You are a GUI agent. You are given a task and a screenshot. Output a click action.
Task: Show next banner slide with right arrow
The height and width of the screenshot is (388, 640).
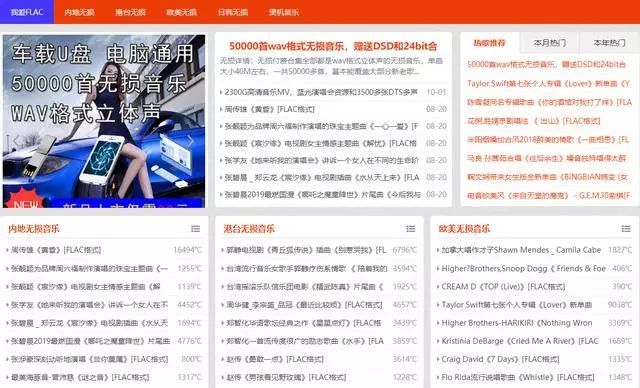[190, 141]
